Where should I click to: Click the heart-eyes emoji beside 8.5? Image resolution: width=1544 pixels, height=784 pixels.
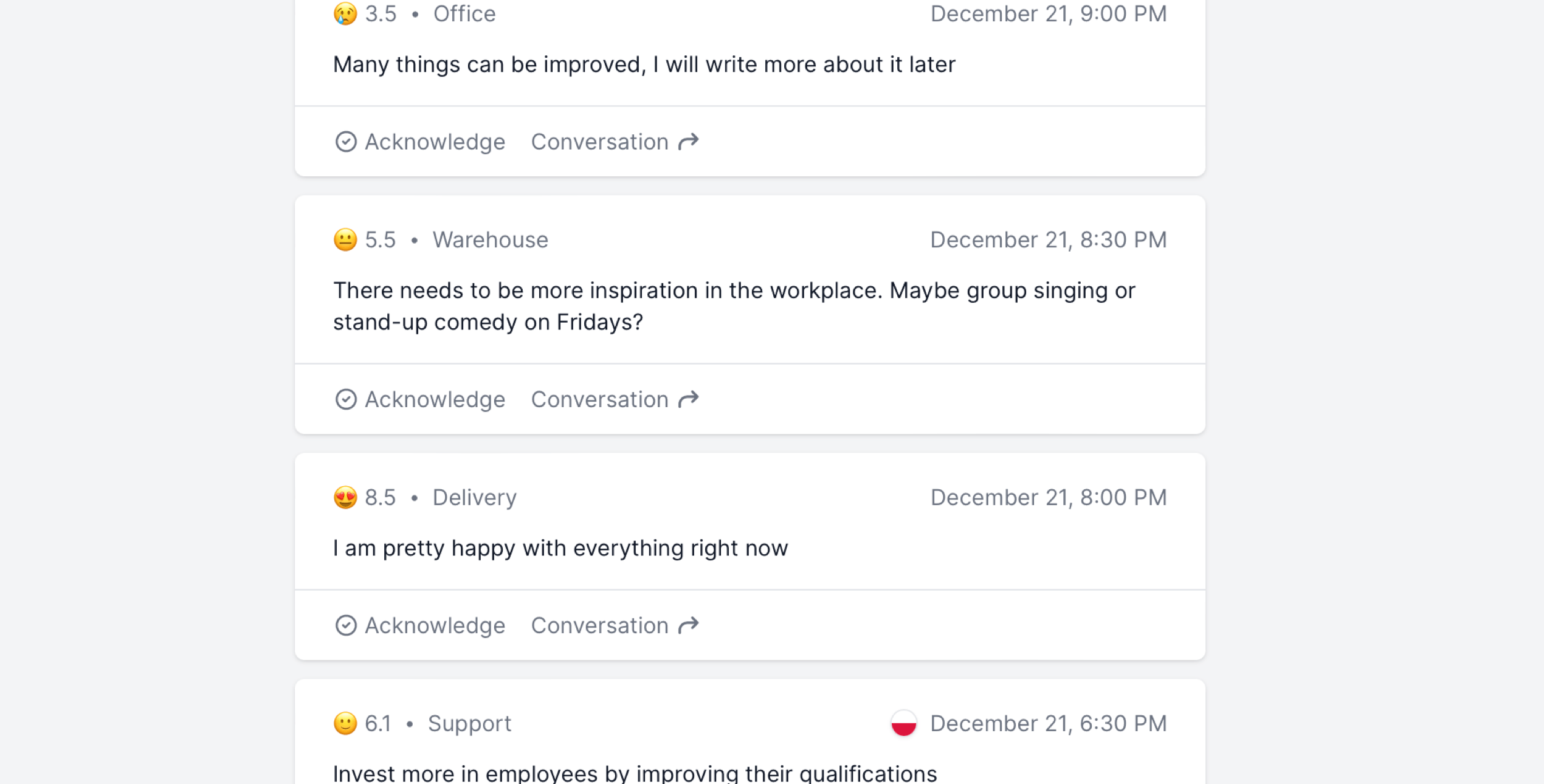345,497
